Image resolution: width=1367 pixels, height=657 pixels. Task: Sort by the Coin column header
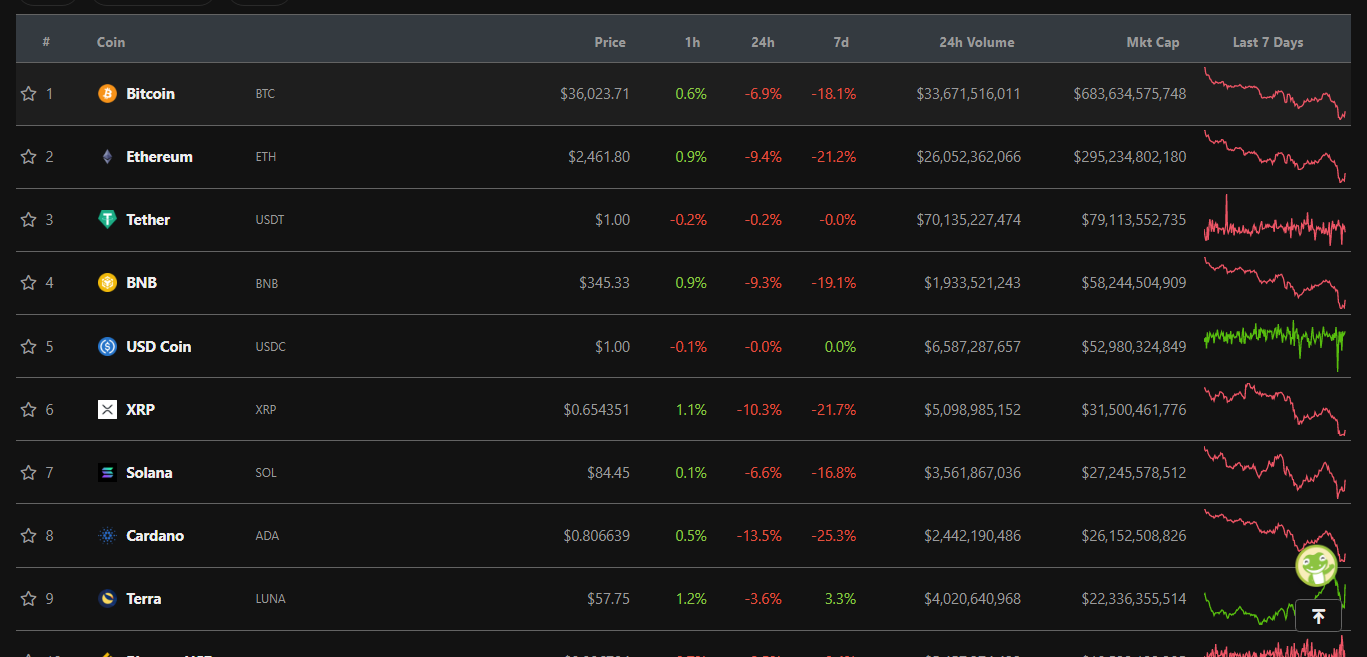pyautogui.click(x=111, y=42)
